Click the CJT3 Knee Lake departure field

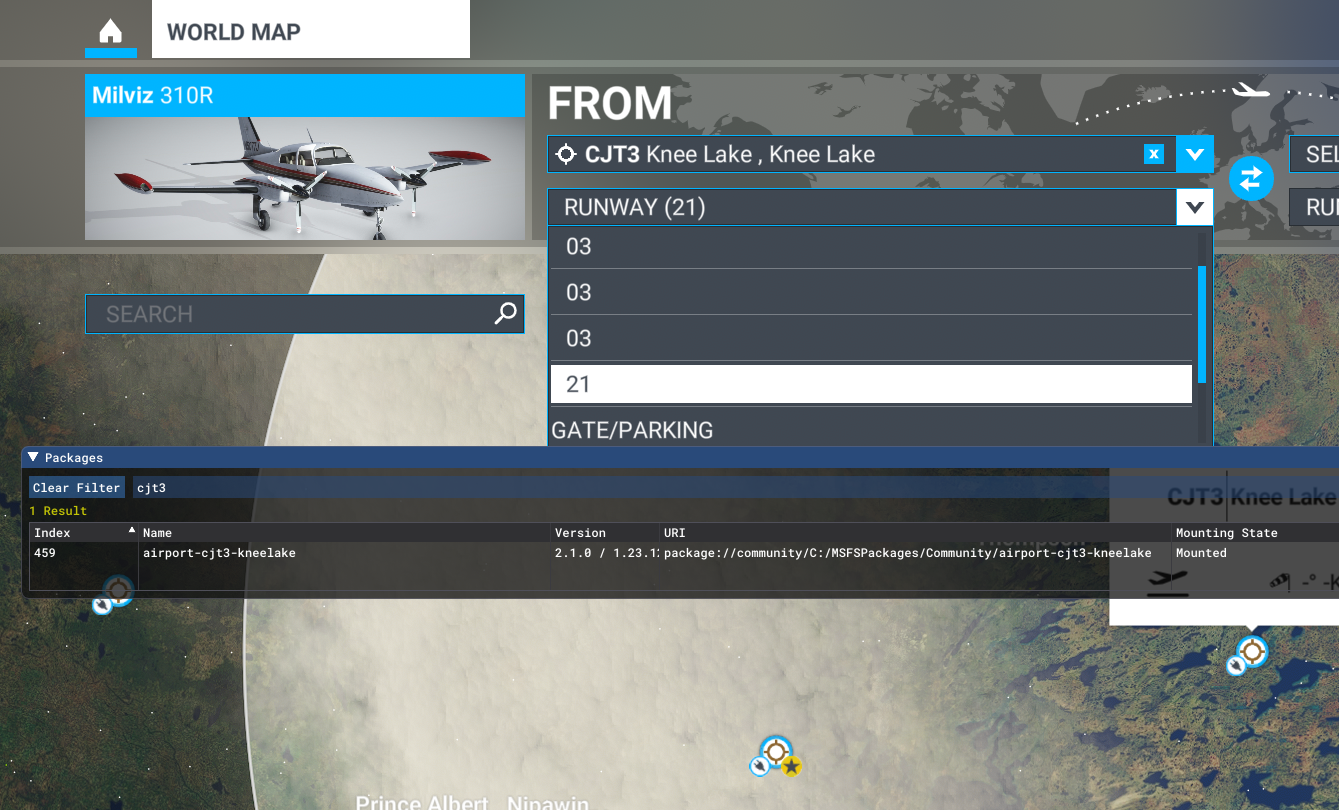[861, 154]
